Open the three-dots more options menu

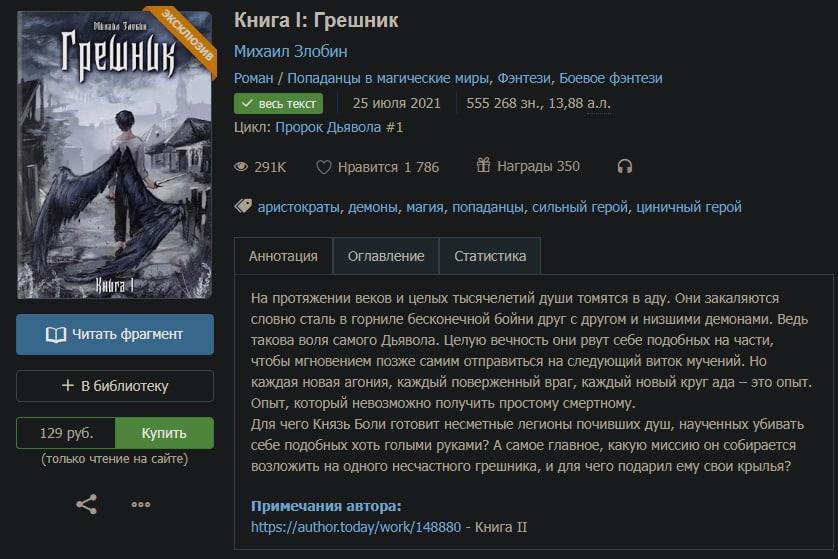[x=141, y=504]
